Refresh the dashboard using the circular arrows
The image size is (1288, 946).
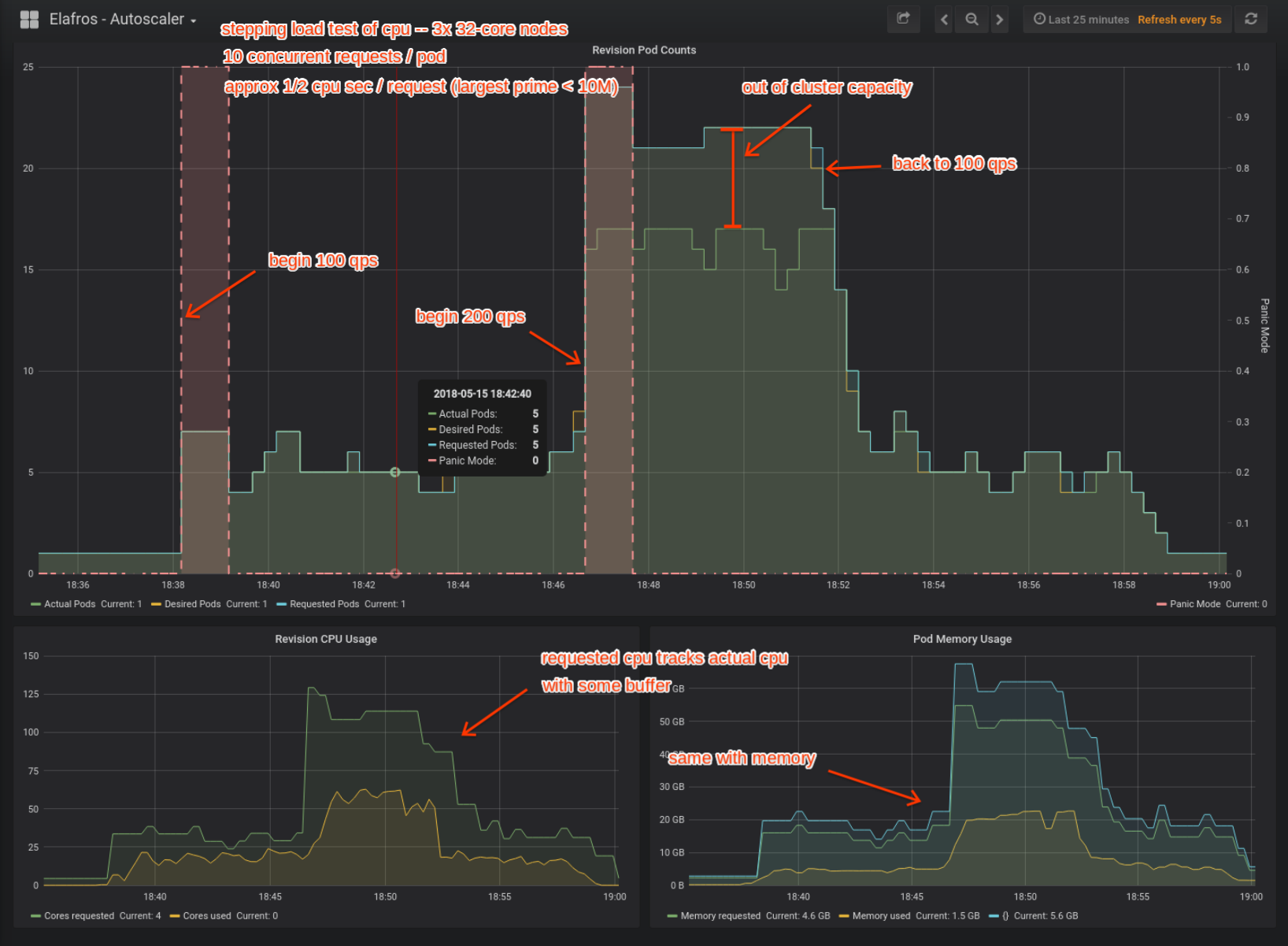[x=1251, y=19]
